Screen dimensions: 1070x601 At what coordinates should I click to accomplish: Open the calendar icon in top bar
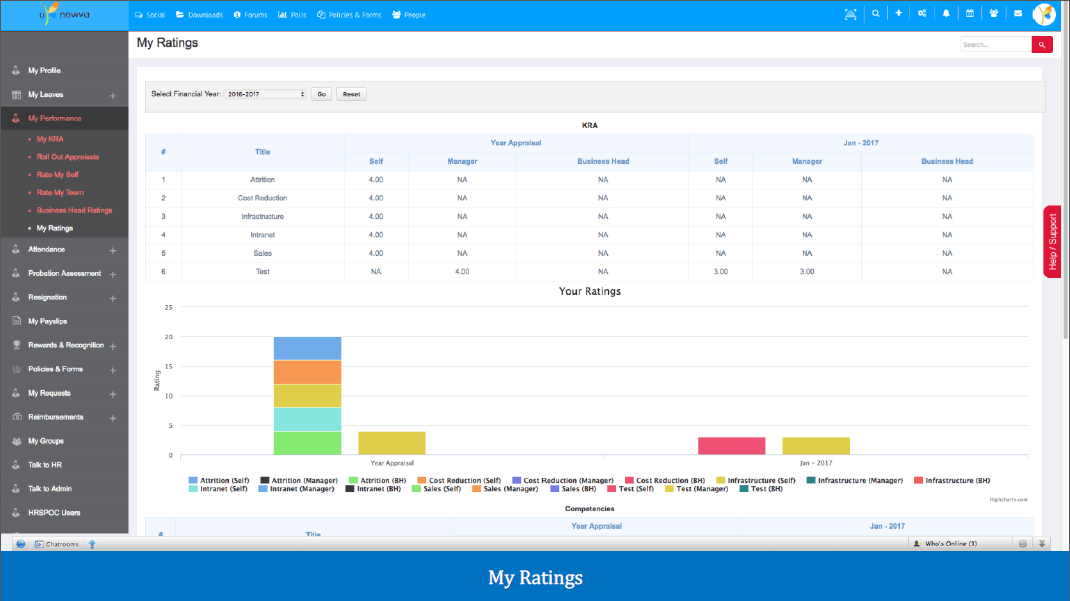tap(970, 14)
